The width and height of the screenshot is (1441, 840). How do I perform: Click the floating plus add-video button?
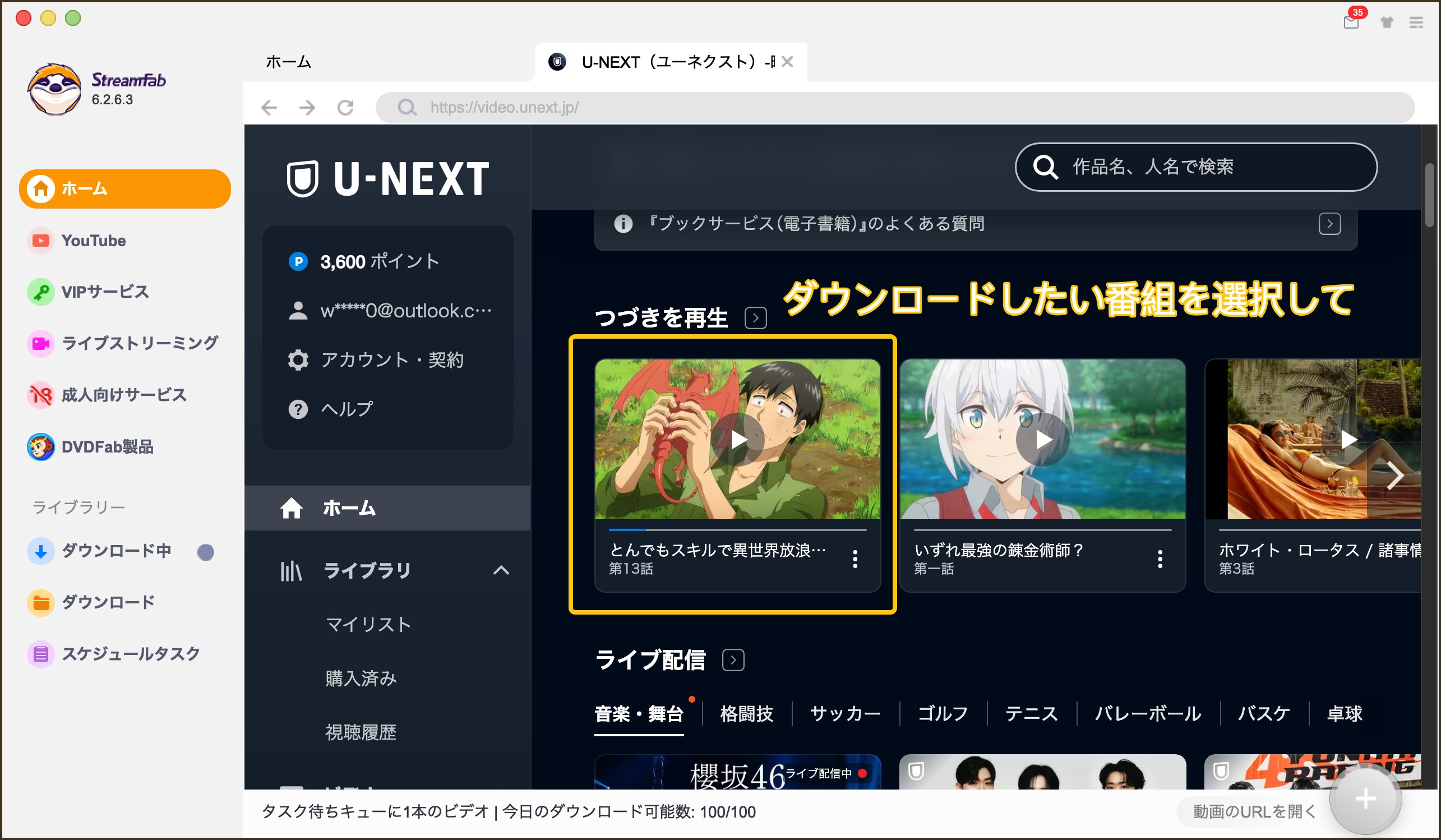pyautogui.click(x=1365, y=799)
